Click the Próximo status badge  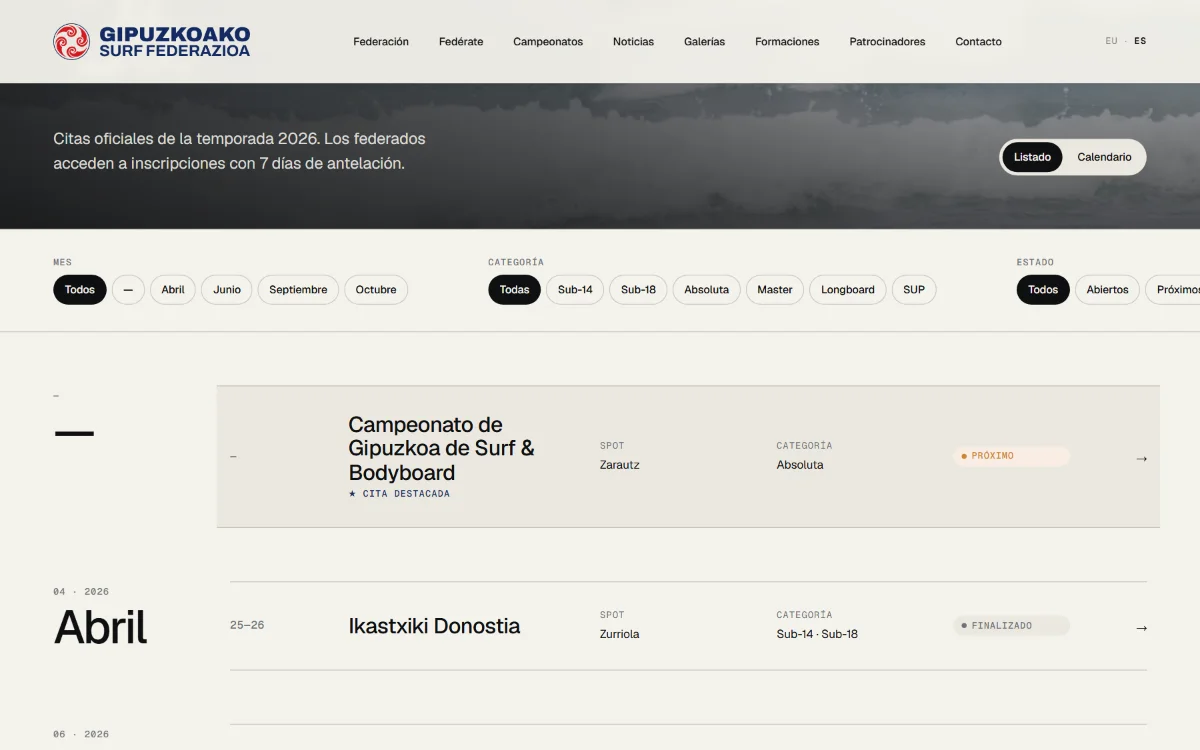pos(1011,456)
